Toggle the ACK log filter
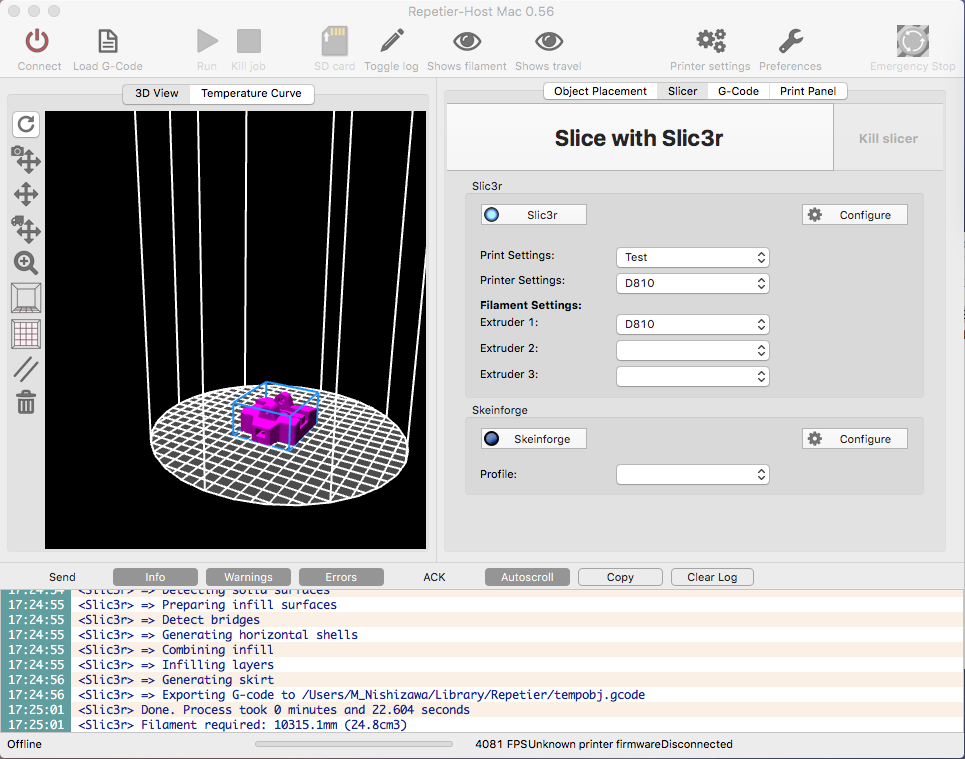Viewport: 965px width, 759px height. pos(434,577)
